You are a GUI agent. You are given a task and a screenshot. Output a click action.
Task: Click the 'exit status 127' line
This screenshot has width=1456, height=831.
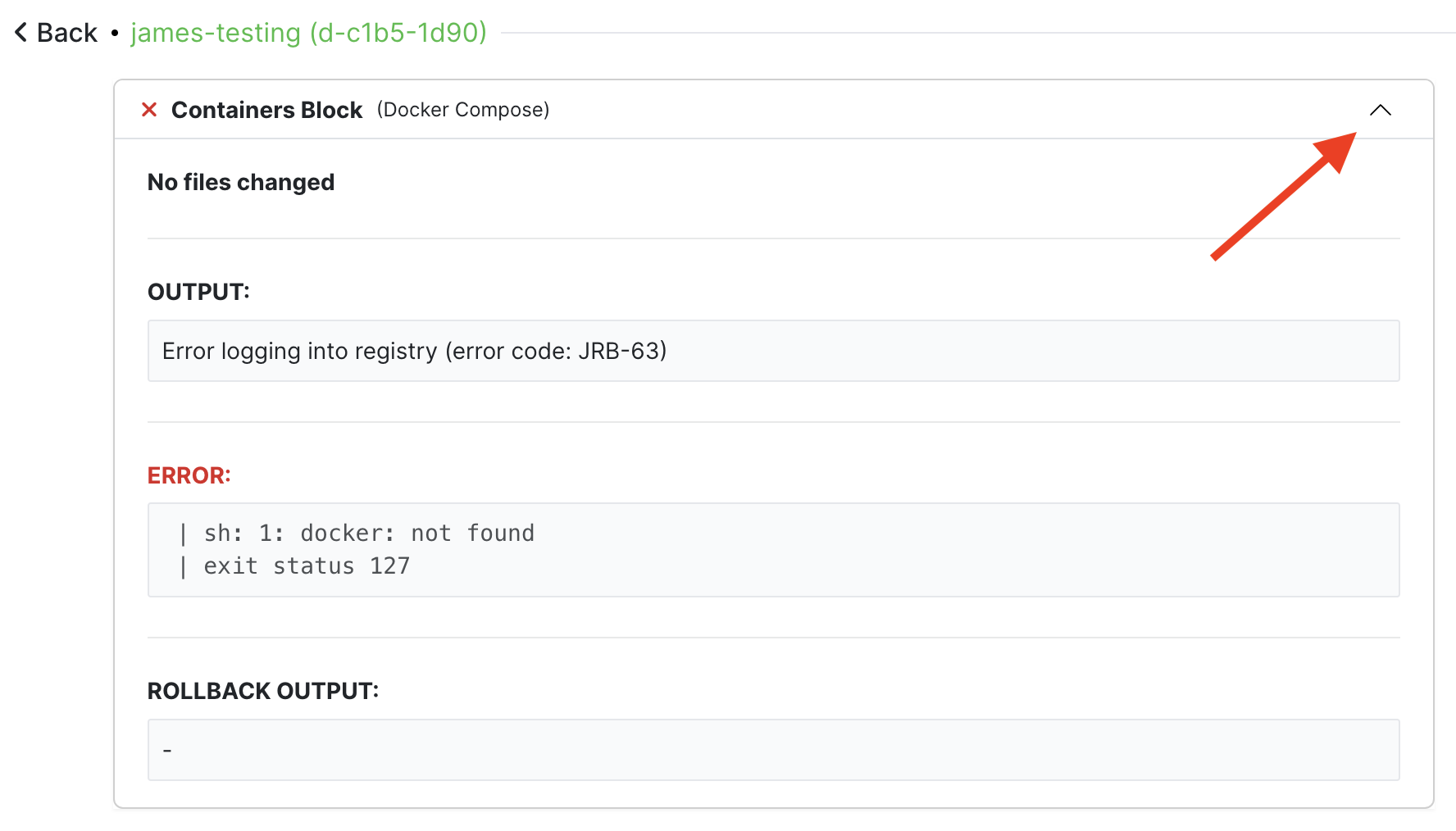(307, 566)
